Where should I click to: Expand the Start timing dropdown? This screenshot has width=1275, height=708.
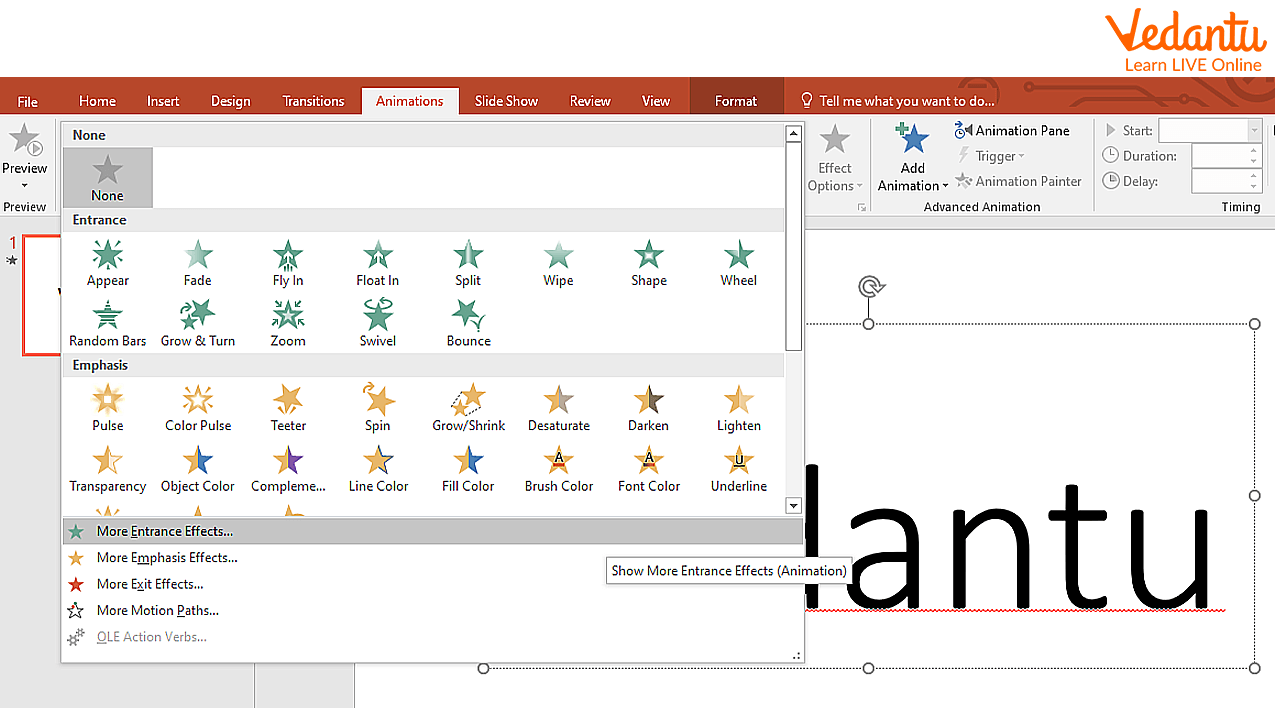(x=1254, y=131)
